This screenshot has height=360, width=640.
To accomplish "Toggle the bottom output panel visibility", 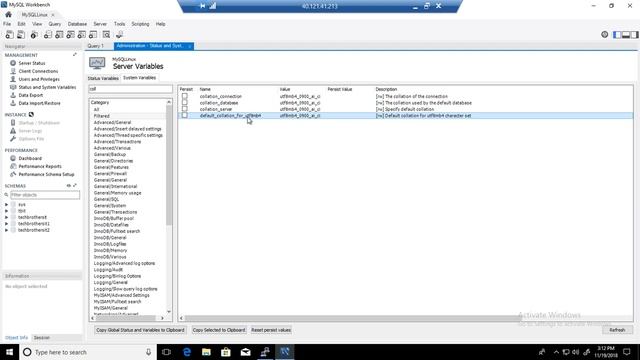I will click(626, 35).
